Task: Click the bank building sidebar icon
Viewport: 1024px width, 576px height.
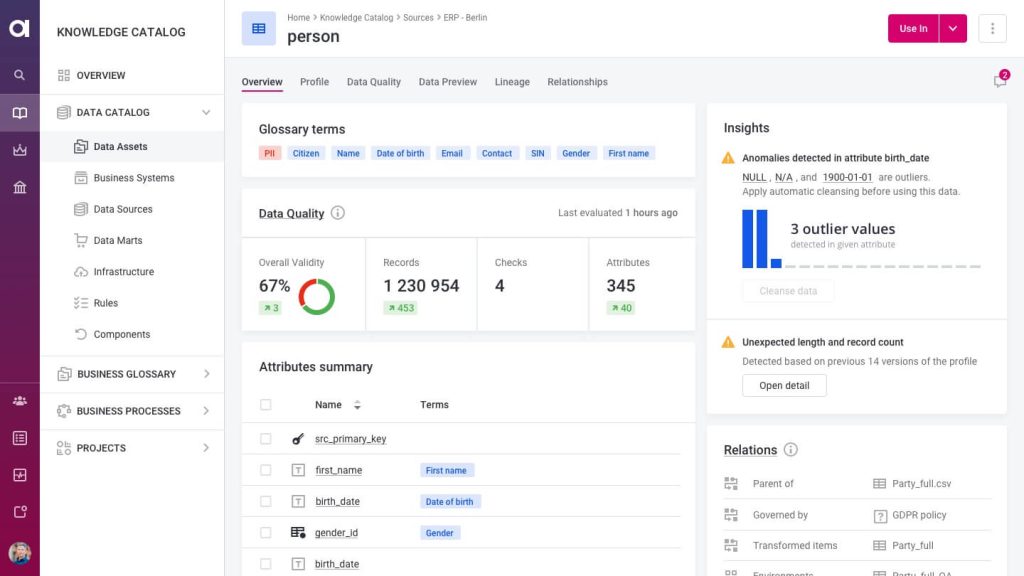Action: point(20,187)
